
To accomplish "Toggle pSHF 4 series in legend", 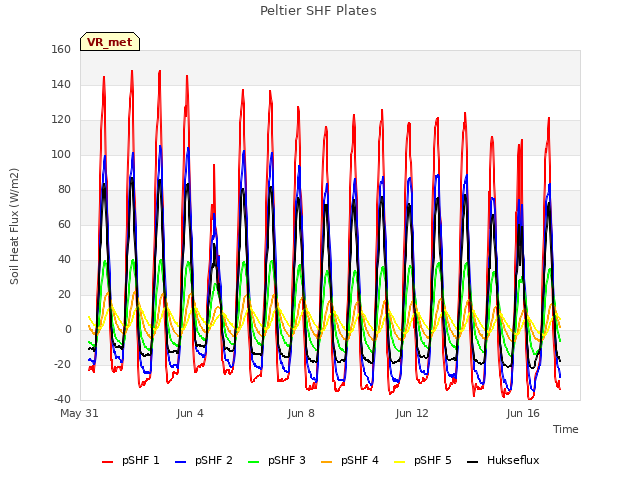I will click(x=350, y=461).
